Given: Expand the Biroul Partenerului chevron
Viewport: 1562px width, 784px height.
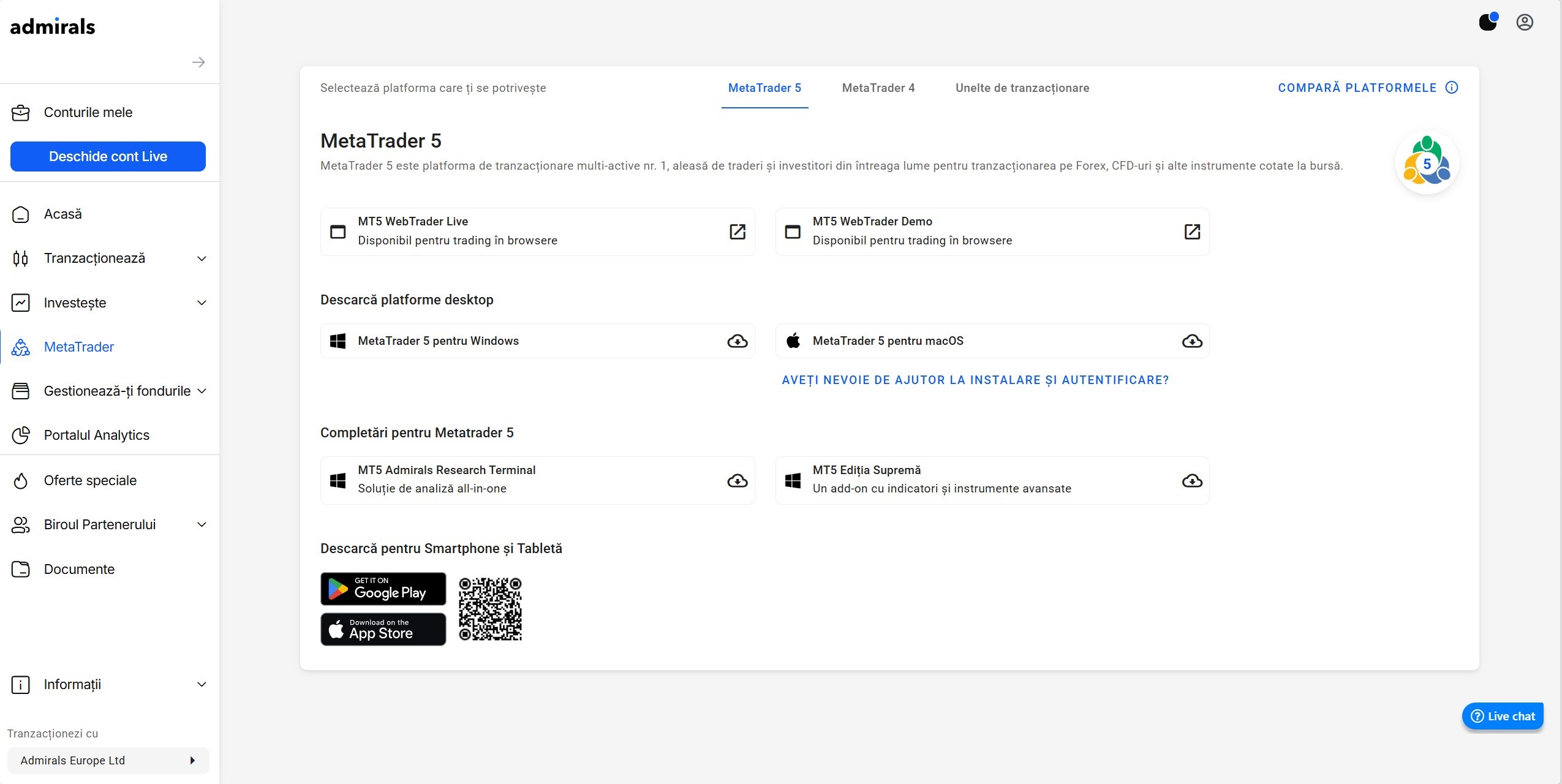Looking at the screenshot, I should pos(202,525).
